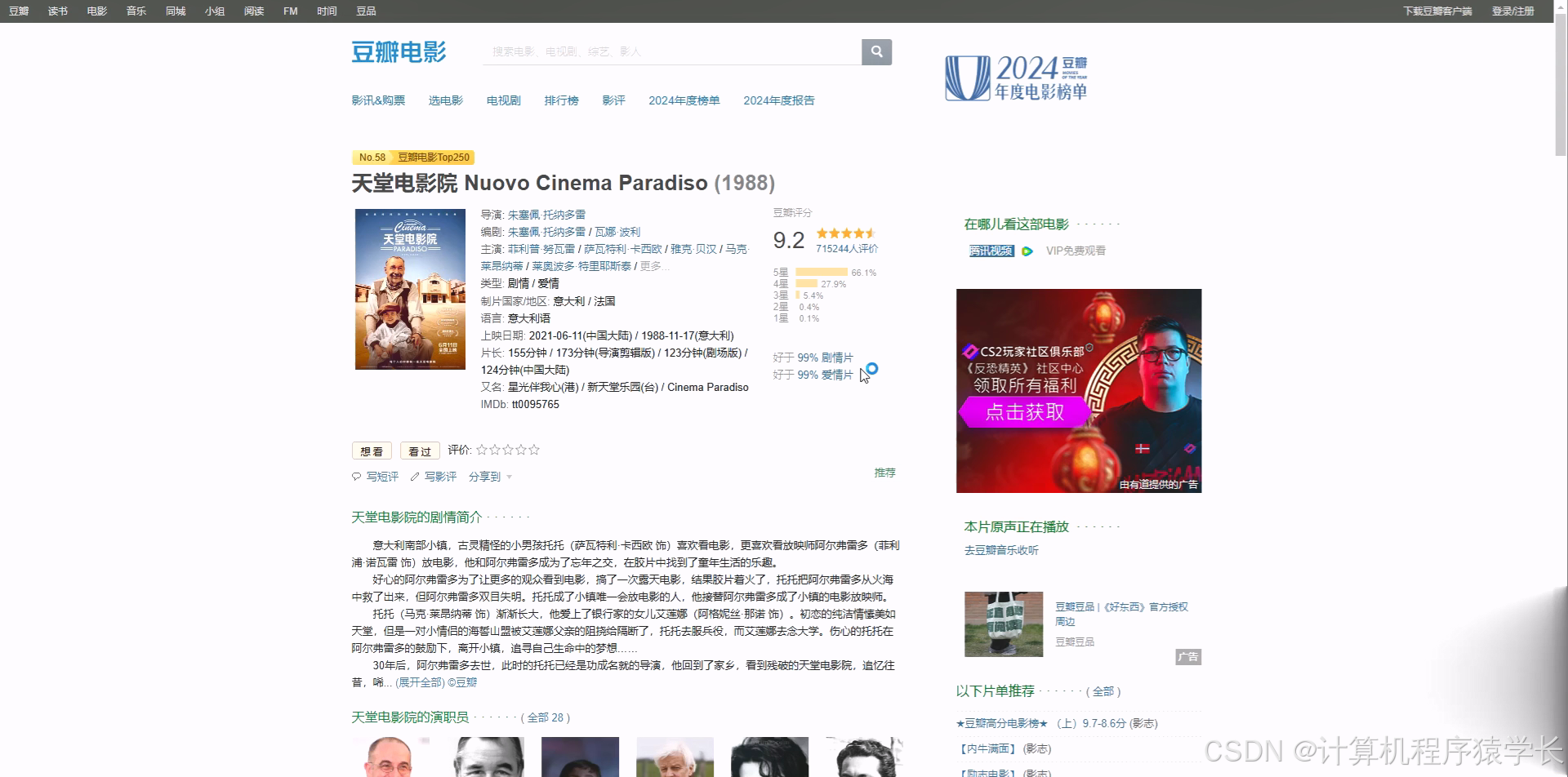1568x777 pixels.
Task: Open the 2024 年度电影榜单 banner
Action: [x=1016, y=78]
